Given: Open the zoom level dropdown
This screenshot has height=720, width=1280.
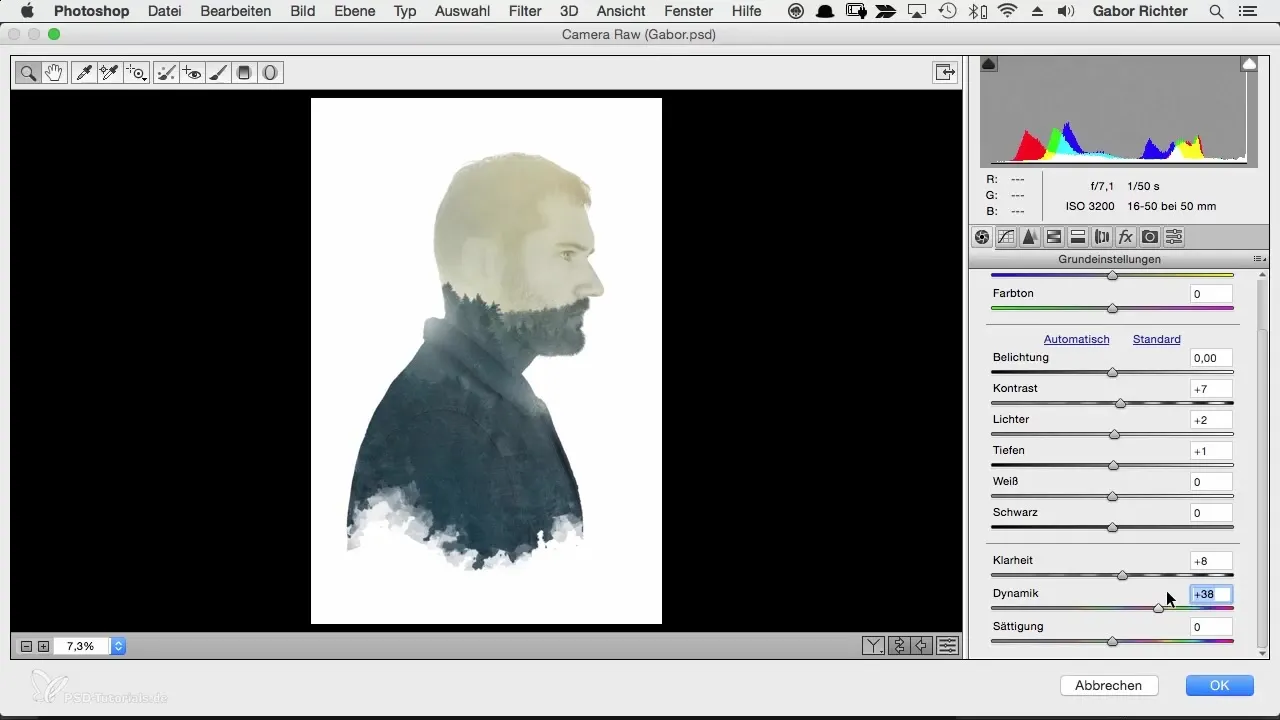Looking at the screenshot, I should click(119, 646).
